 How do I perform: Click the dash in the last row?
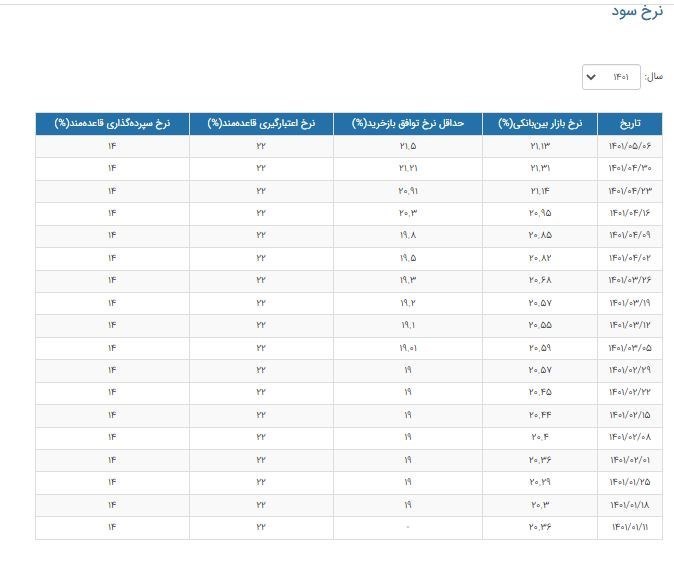pyautogui.click(x=408, y=527)
